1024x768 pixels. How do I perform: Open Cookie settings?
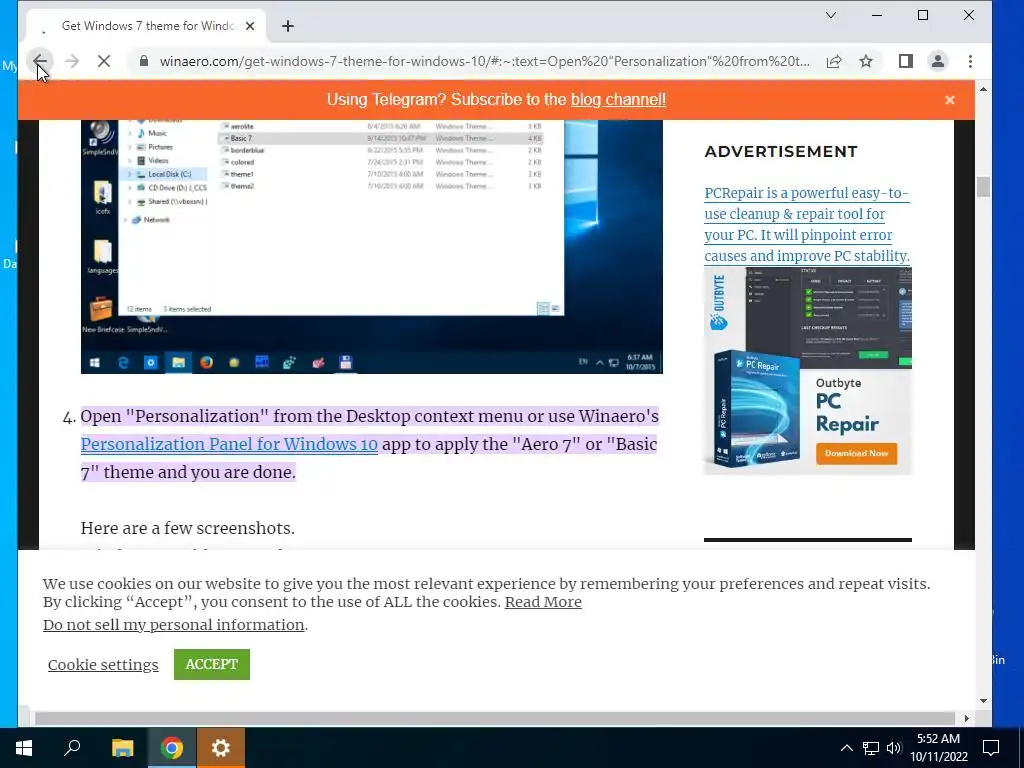point(103,665)
